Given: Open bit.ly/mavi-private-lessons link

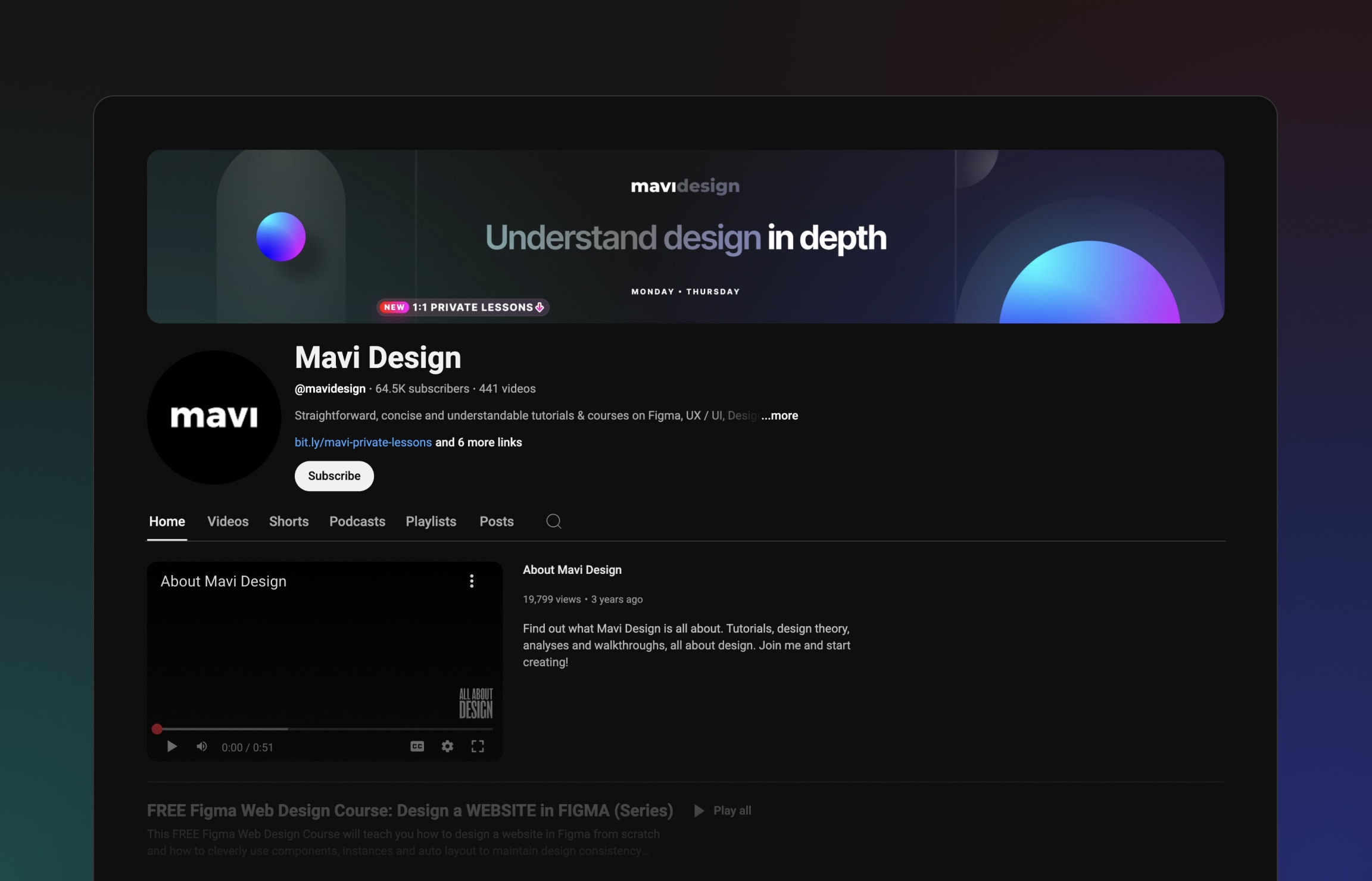Looking at the screenshot, I should 363,442.
